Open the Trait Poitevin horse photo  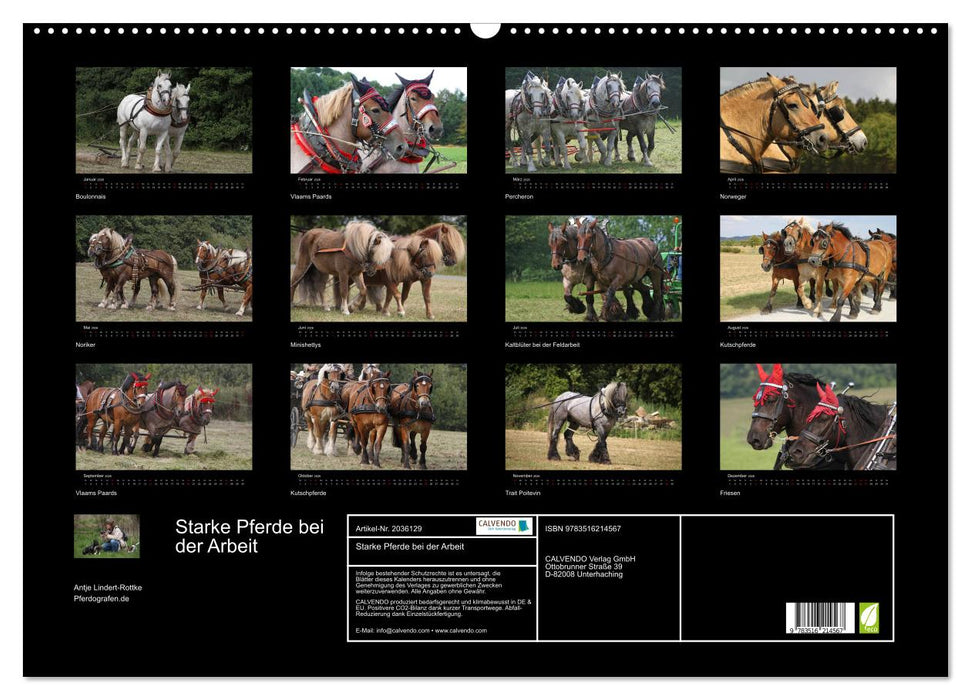pyautogui.click(x=593, y=416)
